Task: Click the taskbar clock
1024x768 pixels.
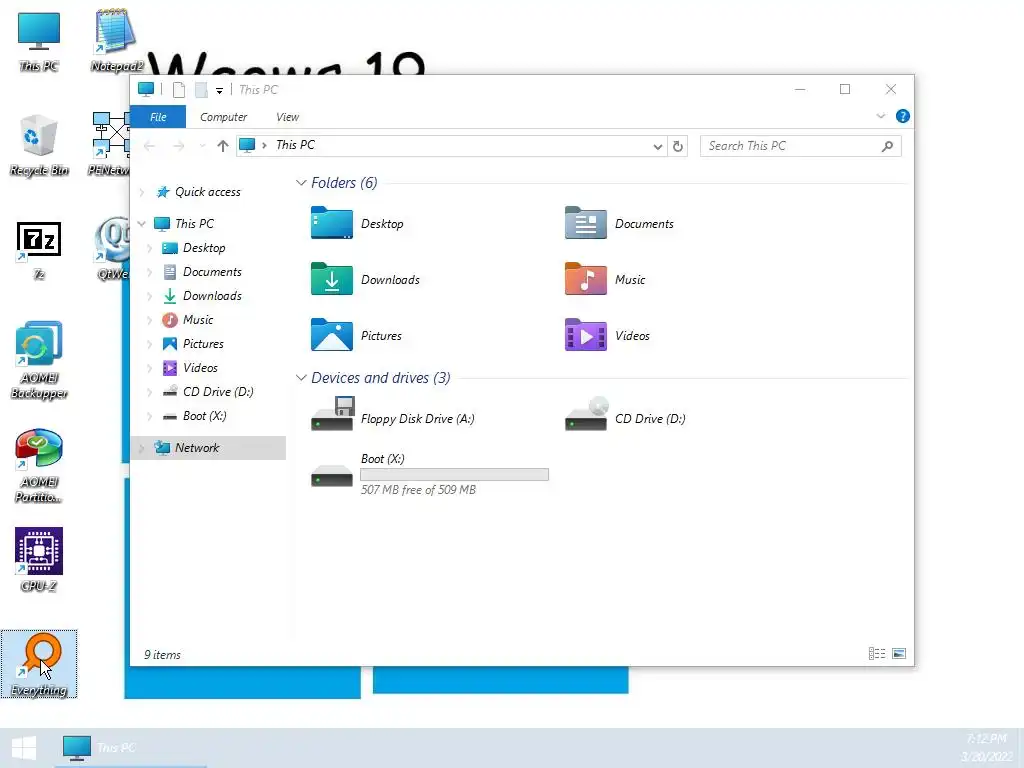Action: (x=986, y=748)
